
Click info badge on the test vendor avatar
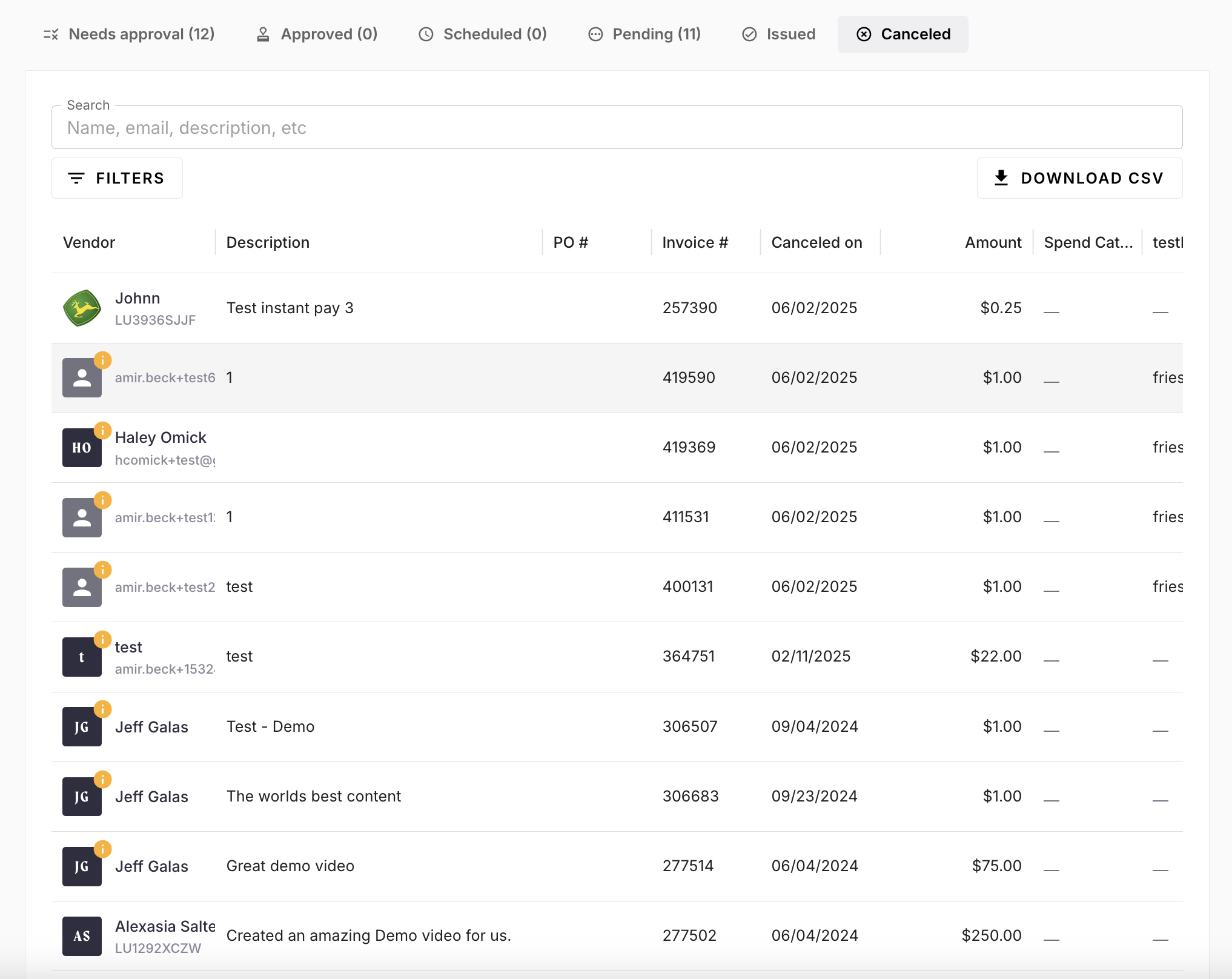[102, 639]
